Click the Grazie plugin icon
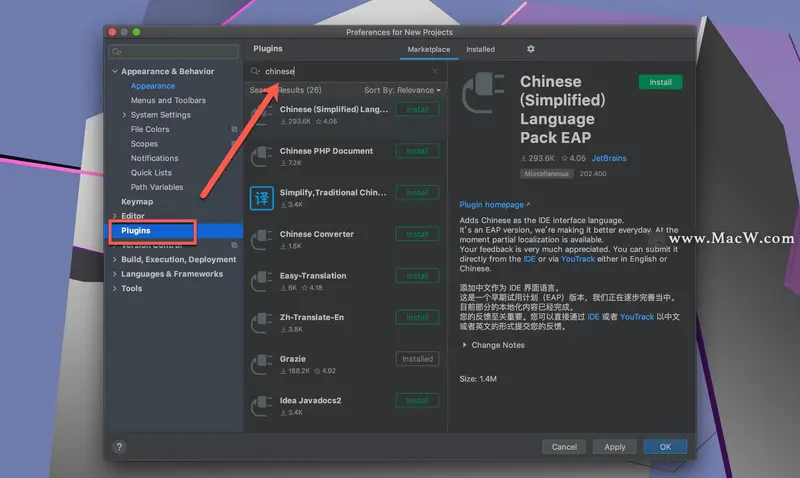 [x=262, y=364]
